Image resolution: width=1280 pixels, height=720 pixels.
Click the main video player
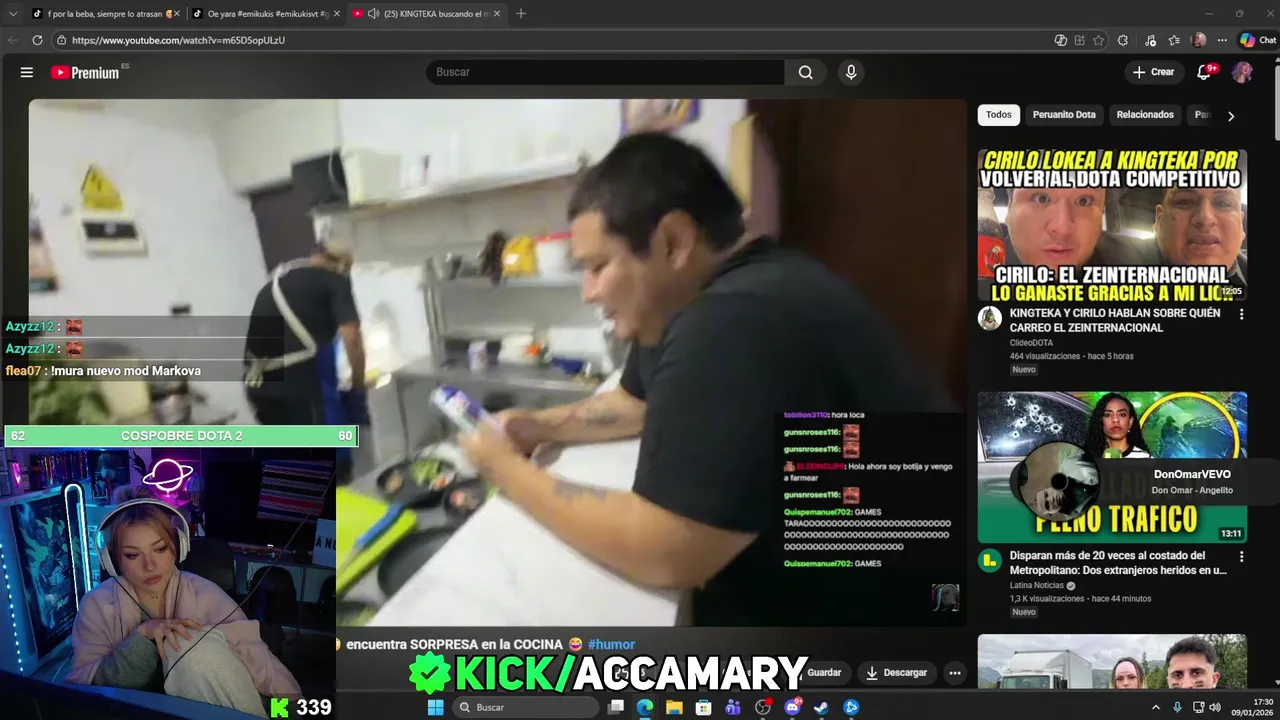[x=497, y=362]
